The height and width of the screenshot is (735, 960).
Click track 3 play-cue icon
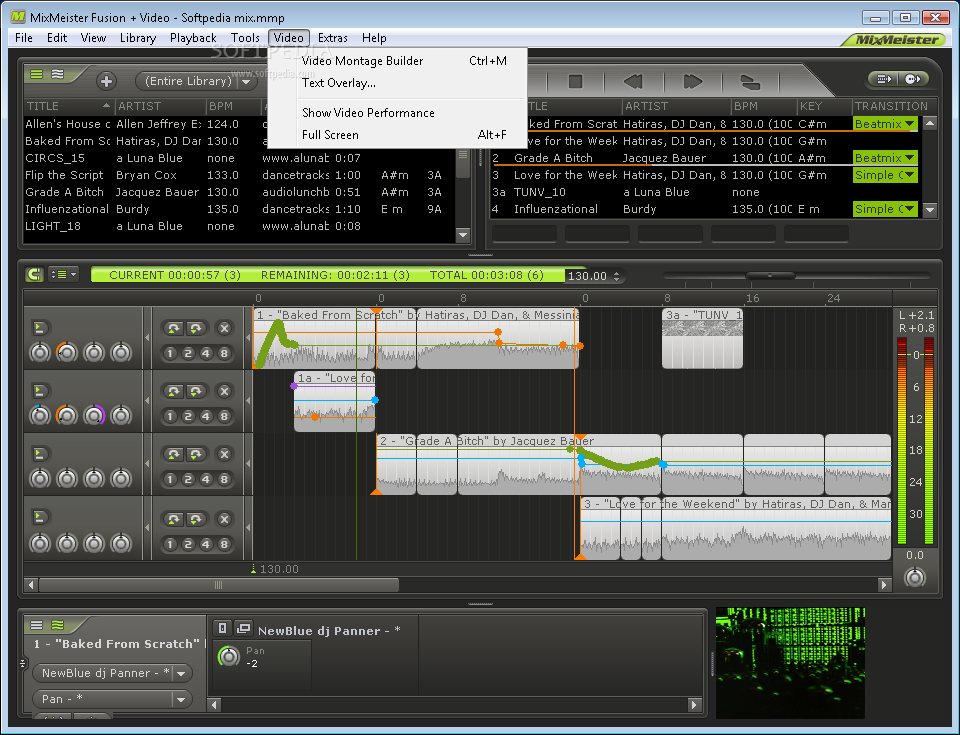coord(39,454)
